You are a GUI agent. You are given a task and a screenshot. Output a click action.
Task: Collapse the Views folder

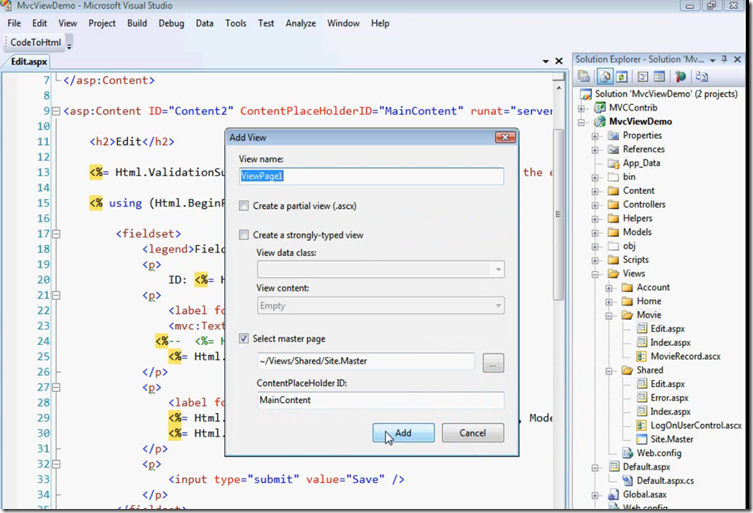[x=595, y=274]
